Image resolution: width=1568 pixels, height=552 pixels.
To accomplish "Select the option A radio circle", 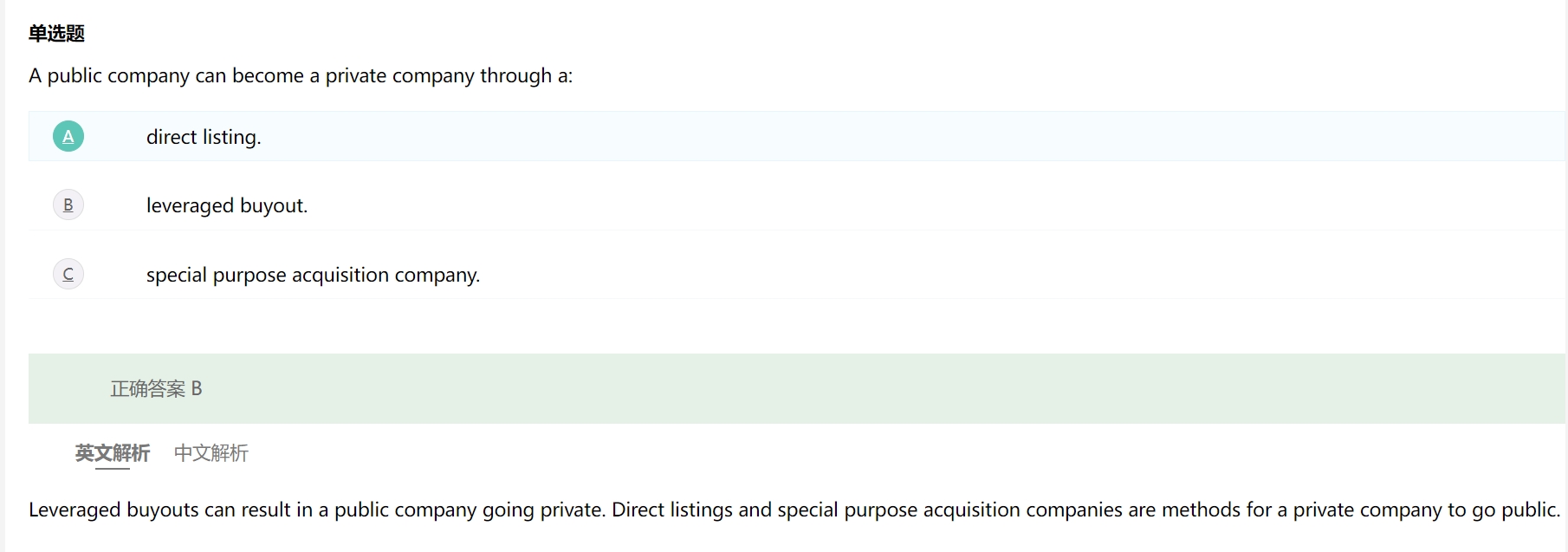I will tap(68, 137).
